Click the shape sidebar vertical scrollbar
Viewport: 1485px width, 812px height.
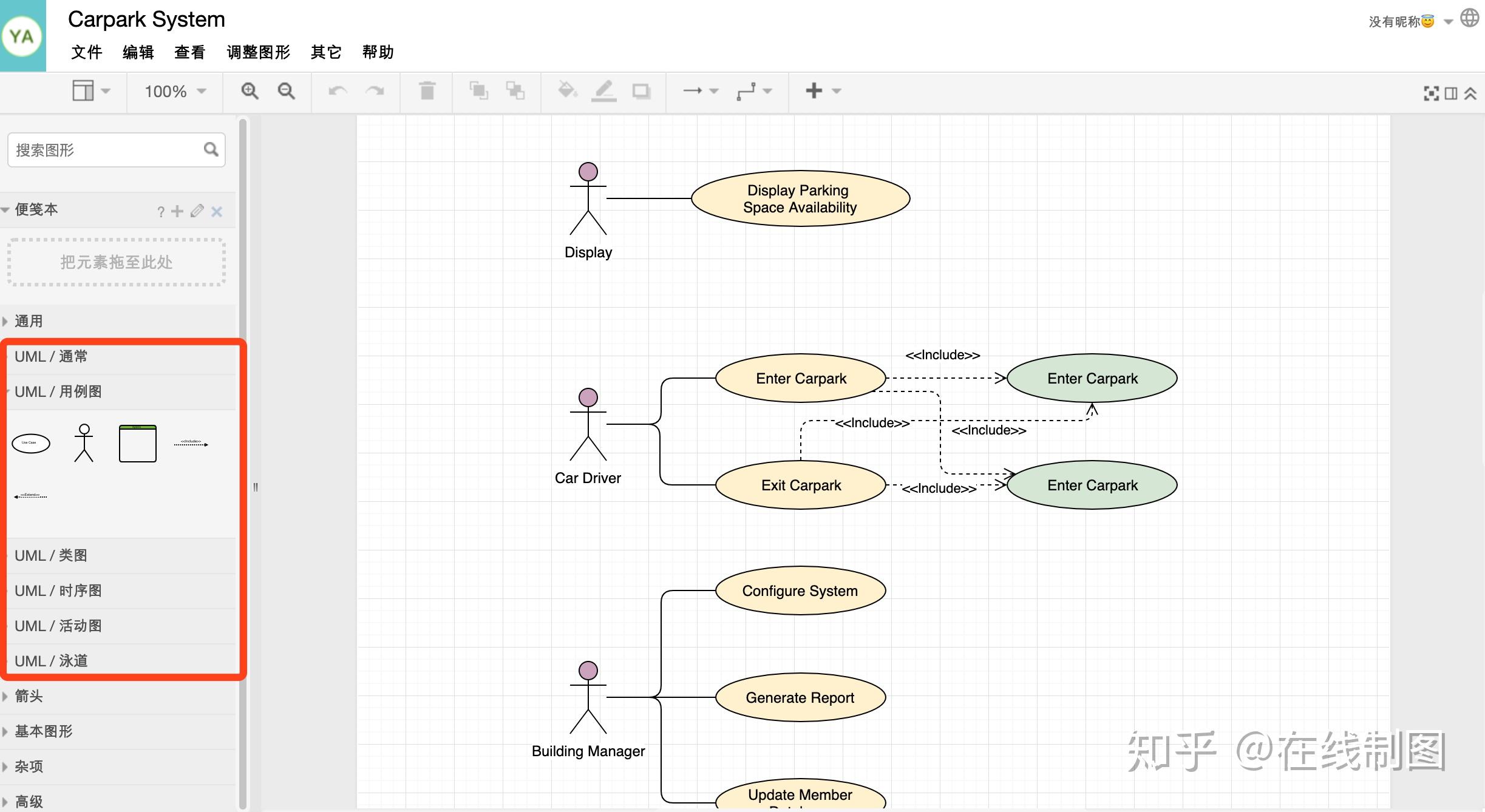243,464
